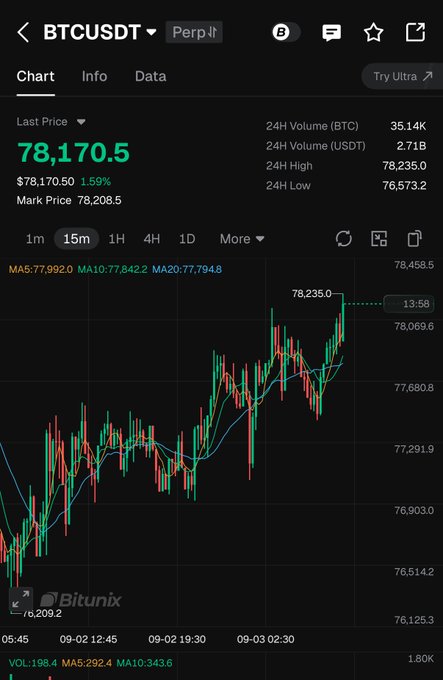The width and height of the screenshot is (443, 680).
Task: Select the Chart tab
Action: pos(36,77)
